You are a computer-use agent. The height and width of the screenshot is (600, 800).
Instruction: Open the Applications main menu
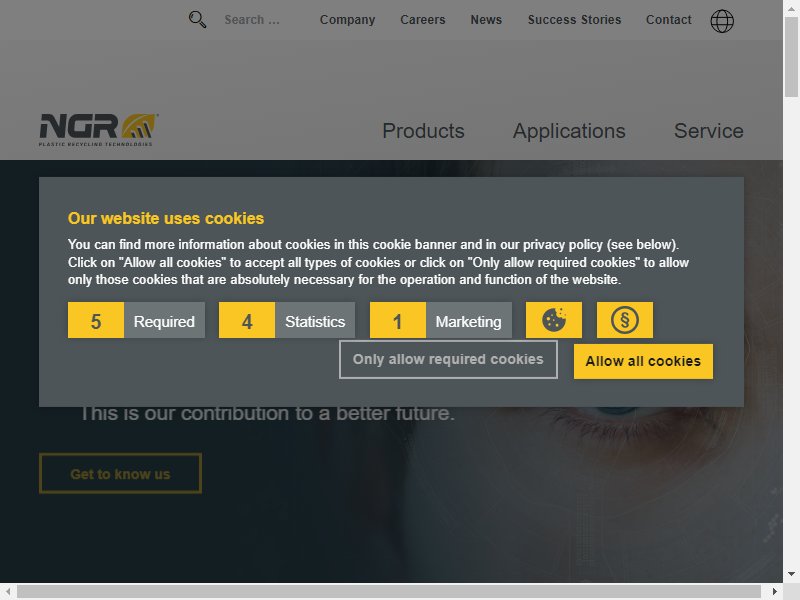[569, 131]
